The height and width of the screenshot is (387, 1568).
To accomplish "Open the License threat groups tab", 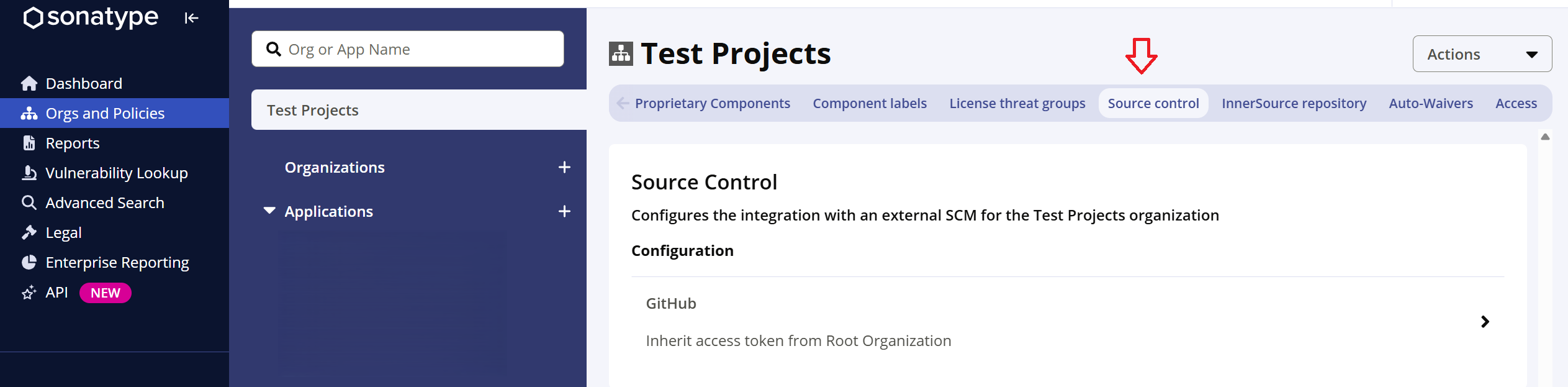I will click(1017, 103).
